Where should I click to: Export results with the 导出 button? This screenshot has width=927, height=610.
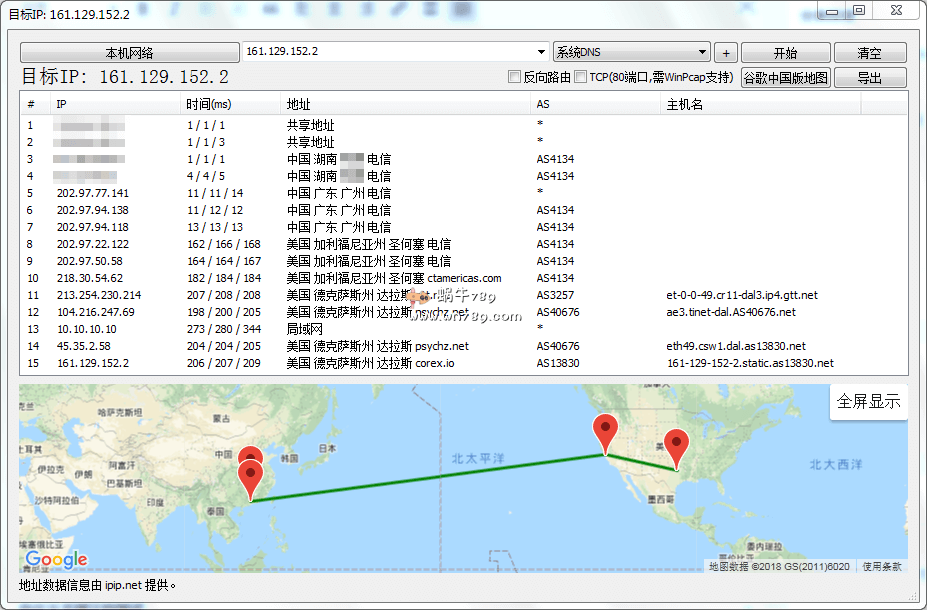(869, 78)
